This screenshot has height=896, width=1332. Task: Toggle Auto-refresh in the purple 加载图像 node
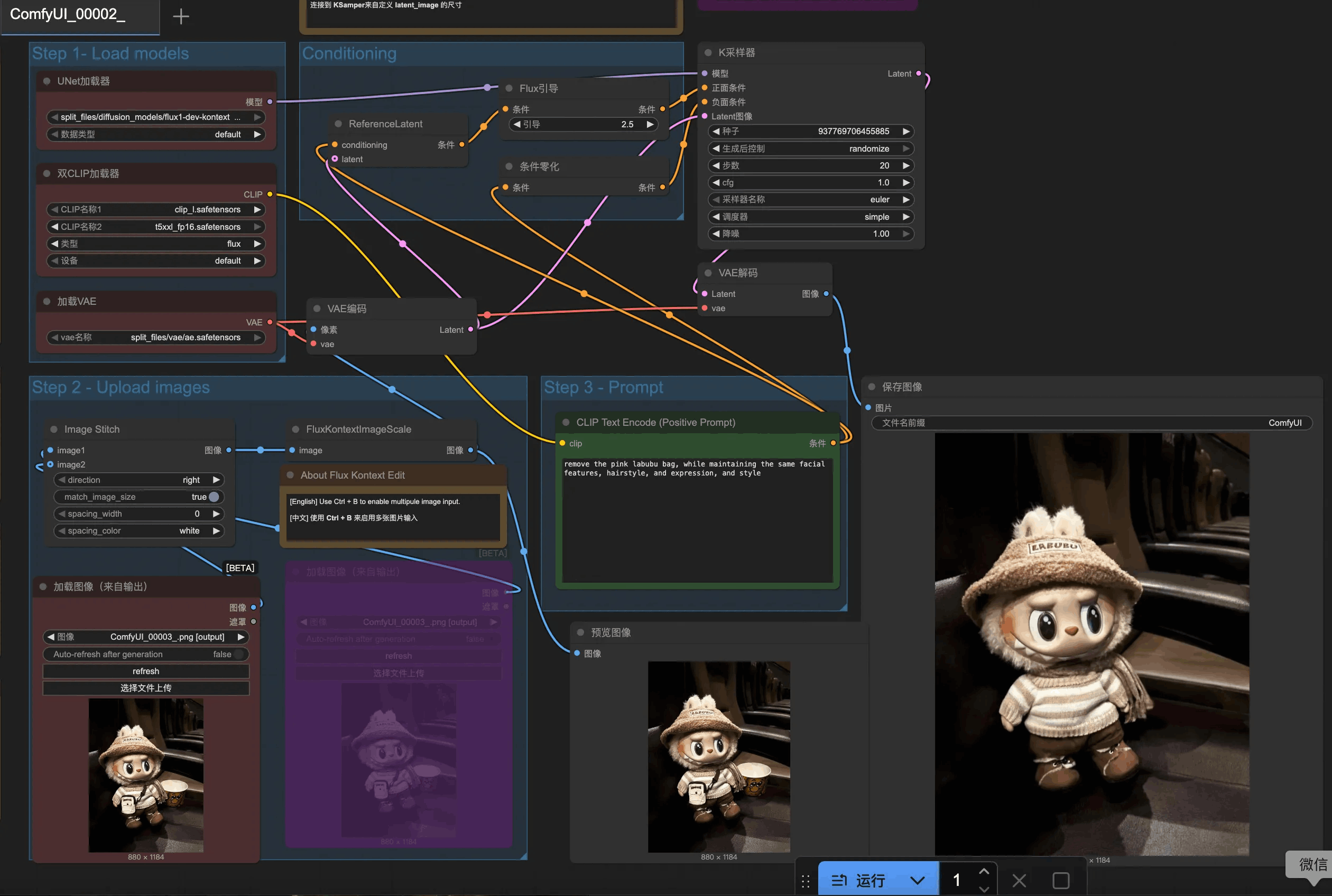pyautogui.click(x=493, y=639)
